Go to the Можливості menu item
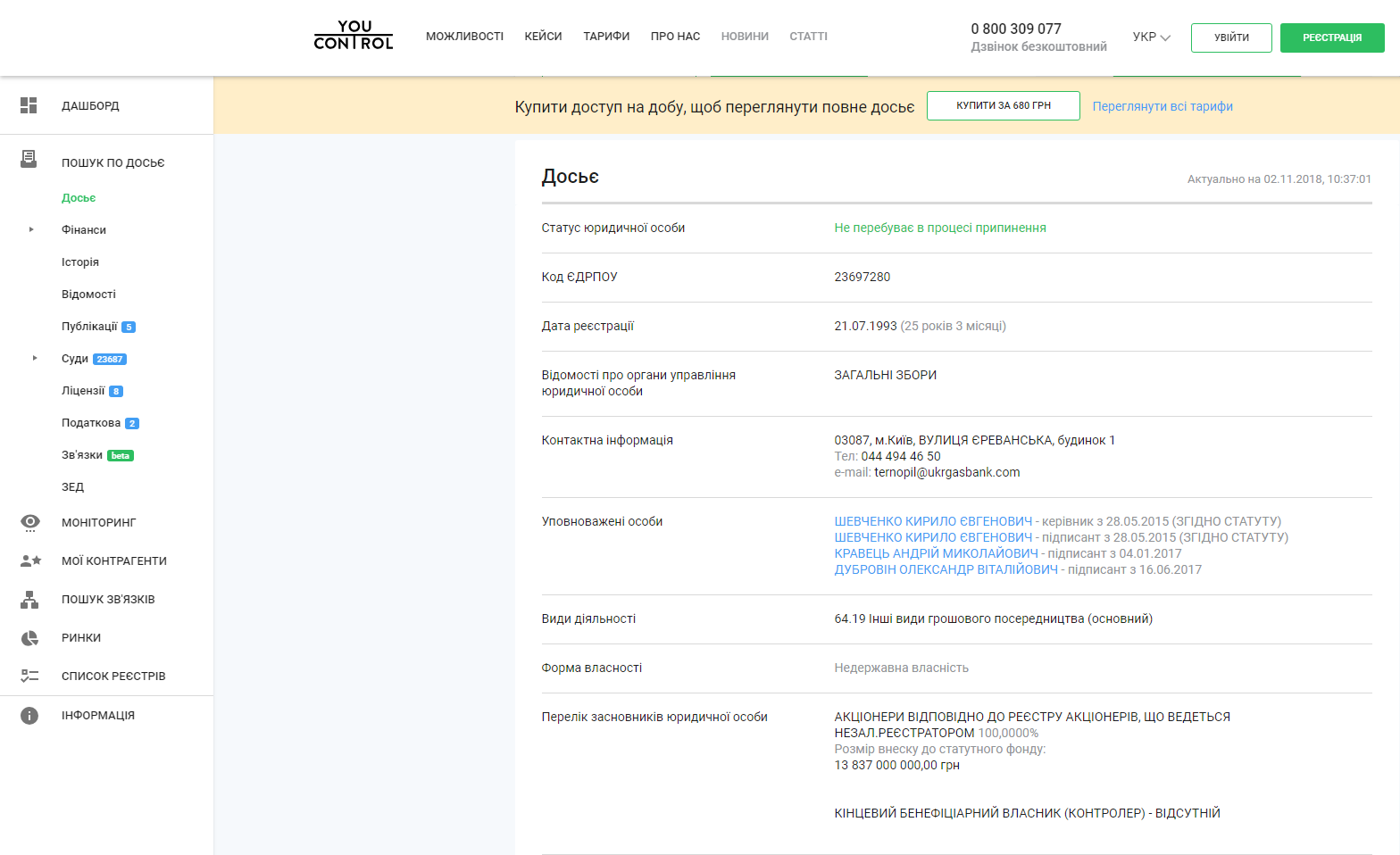 464,37
